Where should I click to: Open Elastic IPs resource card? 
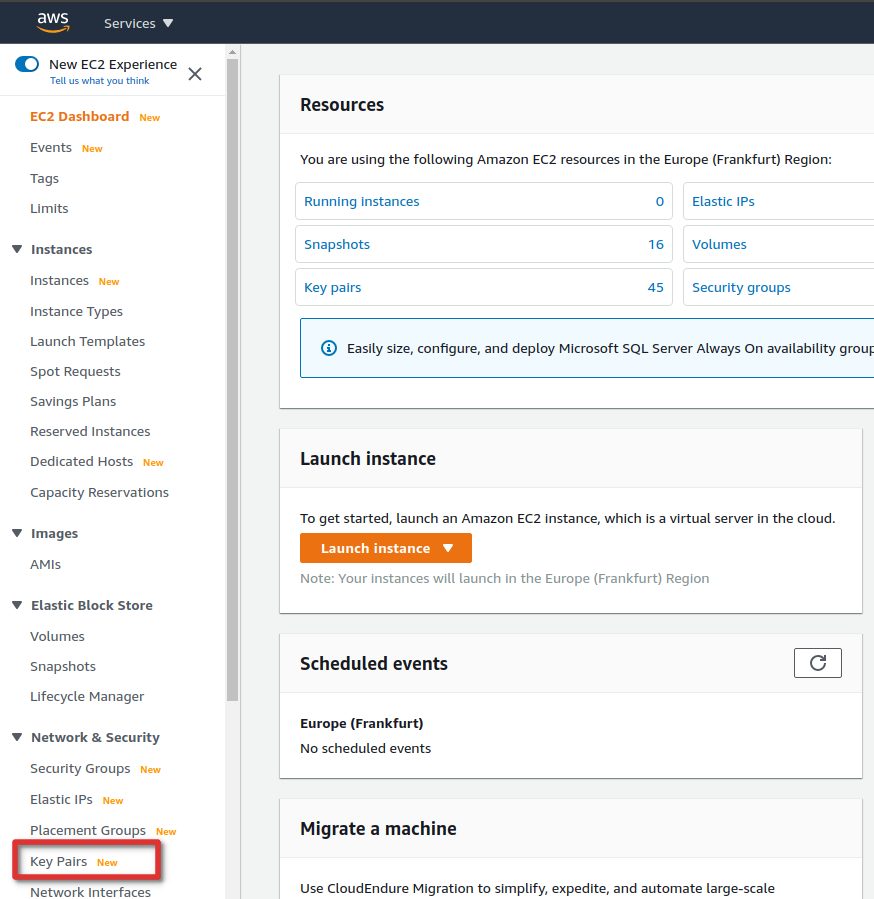click(778, 201)
